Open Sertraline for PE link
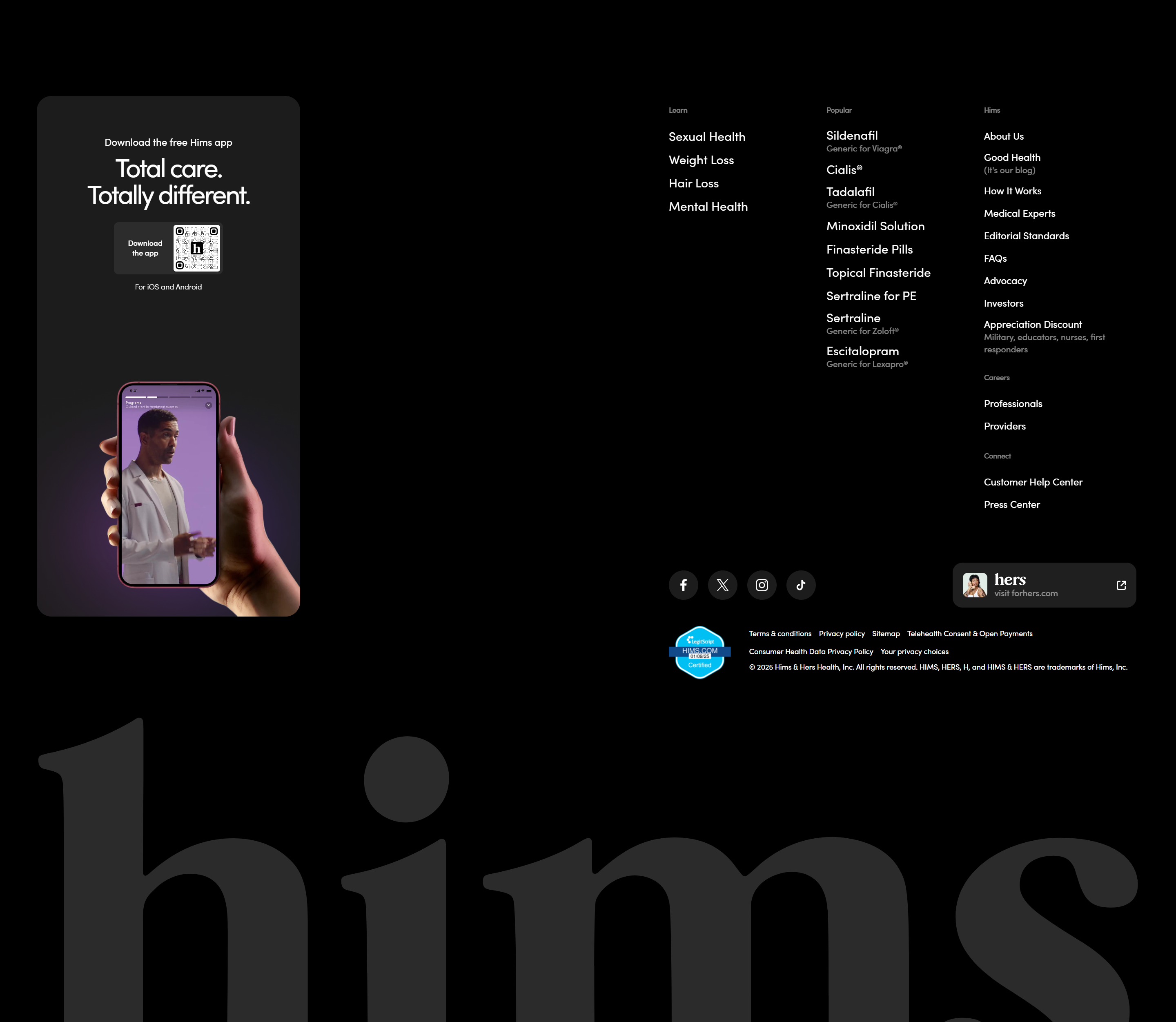Viewport: 1176px width, 1022px height. pyautogui.click(x=871, y=296)
